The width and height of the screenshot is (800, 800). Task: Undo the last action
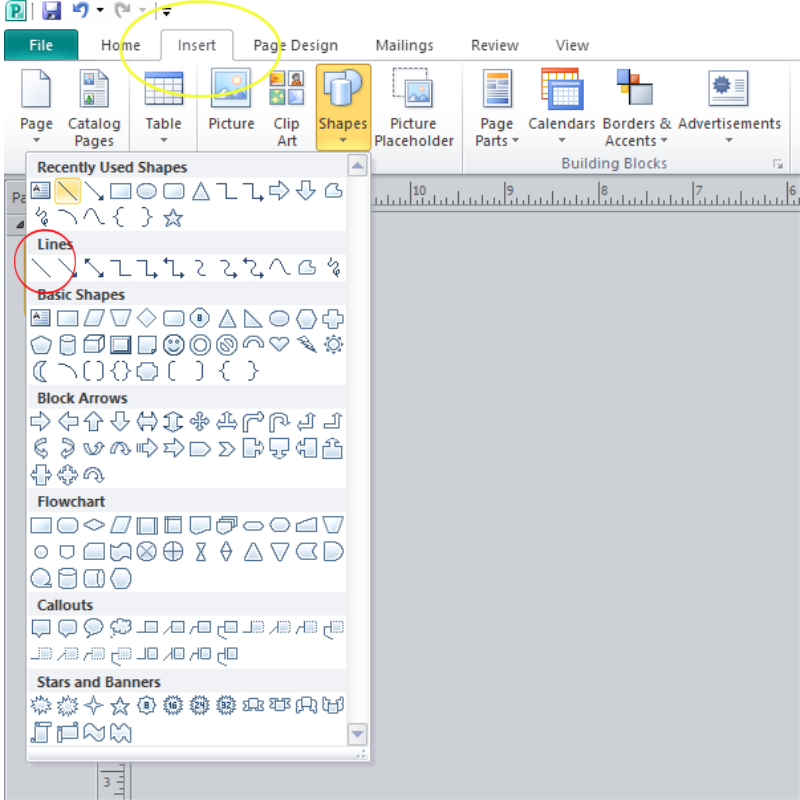(80, 10)
